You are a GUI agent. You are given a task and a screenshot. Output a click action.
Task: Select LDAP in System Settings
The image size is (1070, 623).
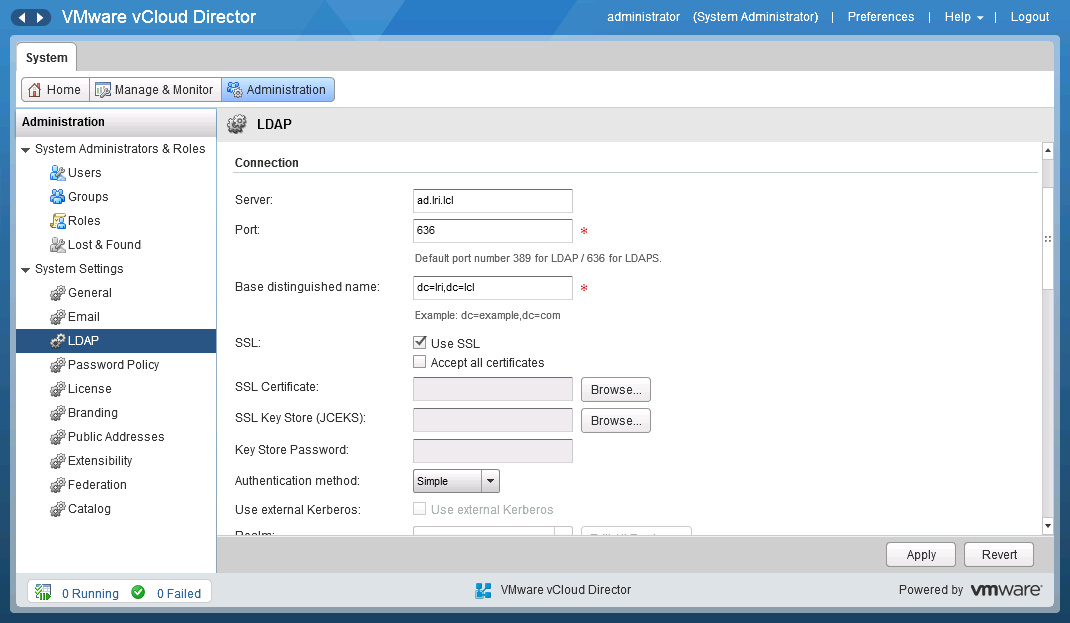(x=116, y=341)
